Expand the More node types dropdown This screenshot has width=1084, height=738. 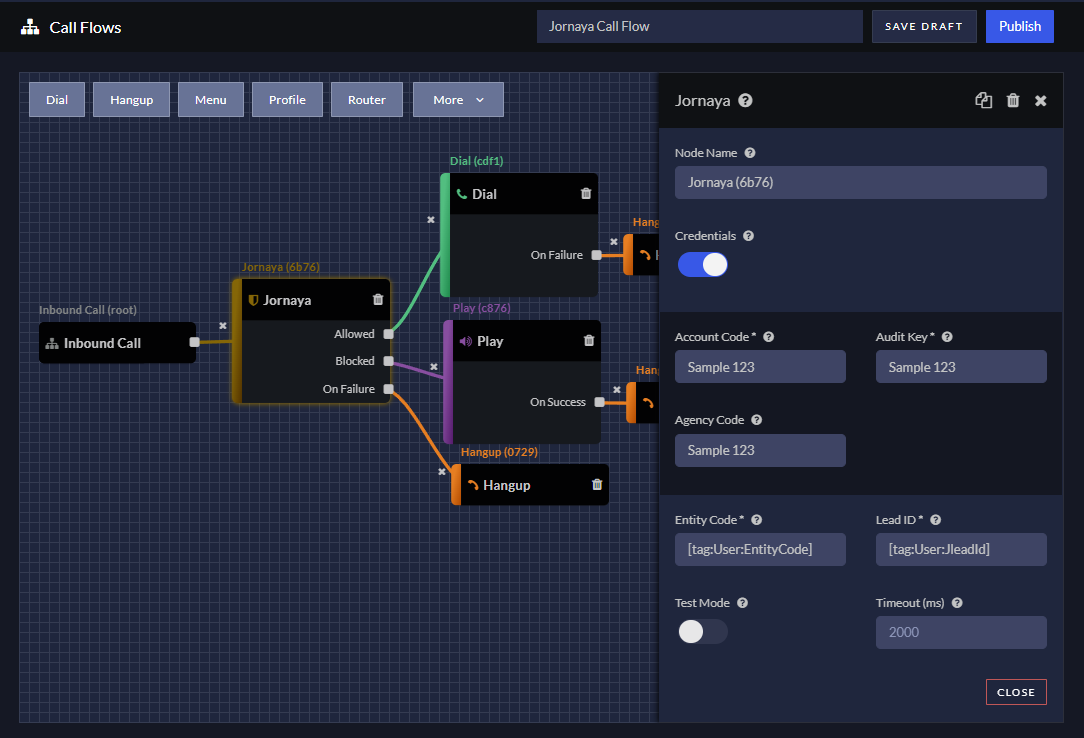coord(458,100)
